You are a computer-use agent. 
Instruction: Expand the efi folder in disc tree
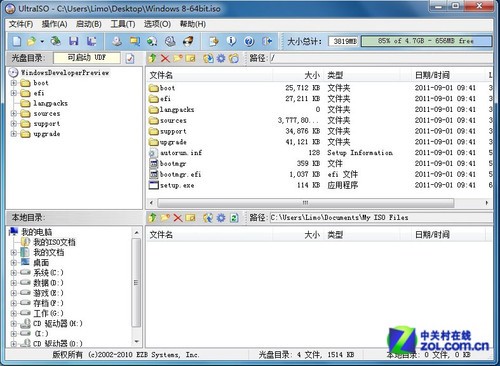pos(14,93)
